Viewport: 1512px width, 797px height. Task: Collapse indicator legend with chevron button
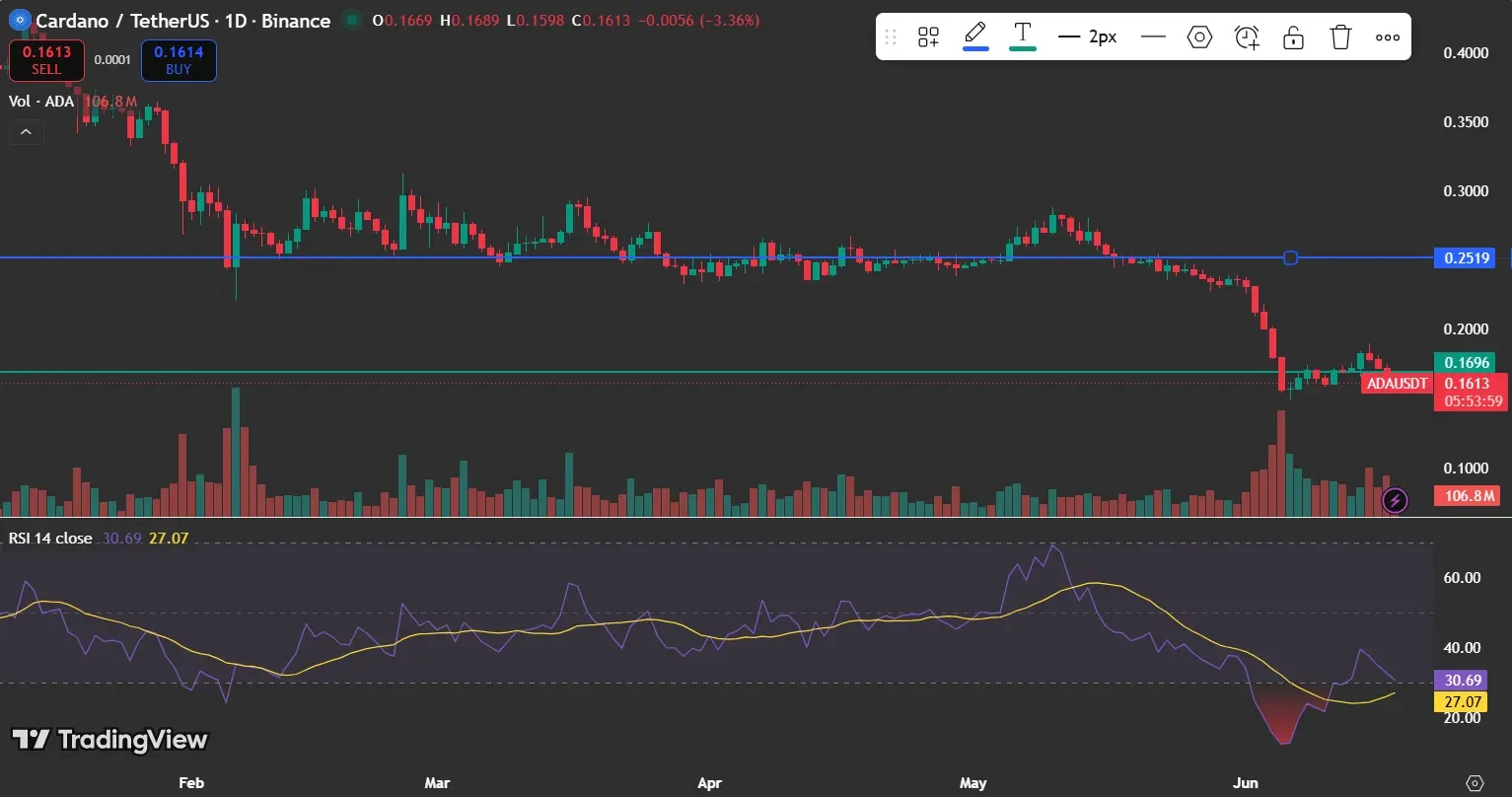[x=26, y=131]
